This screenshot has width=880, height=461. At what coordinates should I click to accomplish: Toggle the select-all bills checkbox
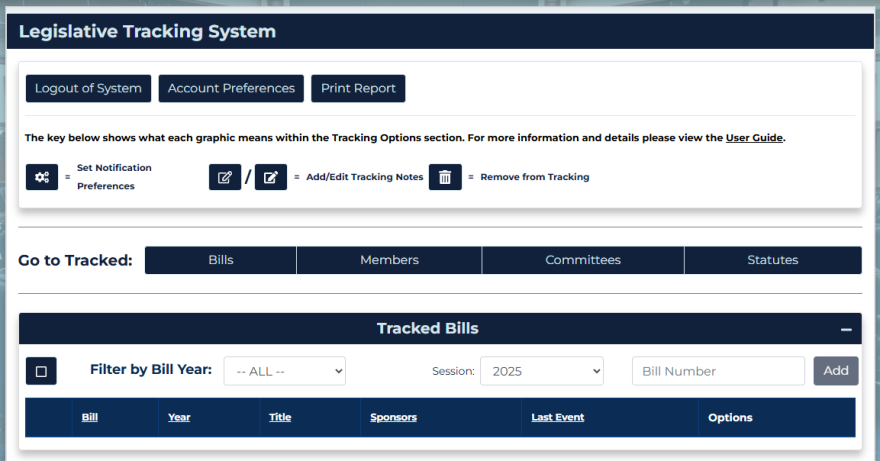click(41, 371)
